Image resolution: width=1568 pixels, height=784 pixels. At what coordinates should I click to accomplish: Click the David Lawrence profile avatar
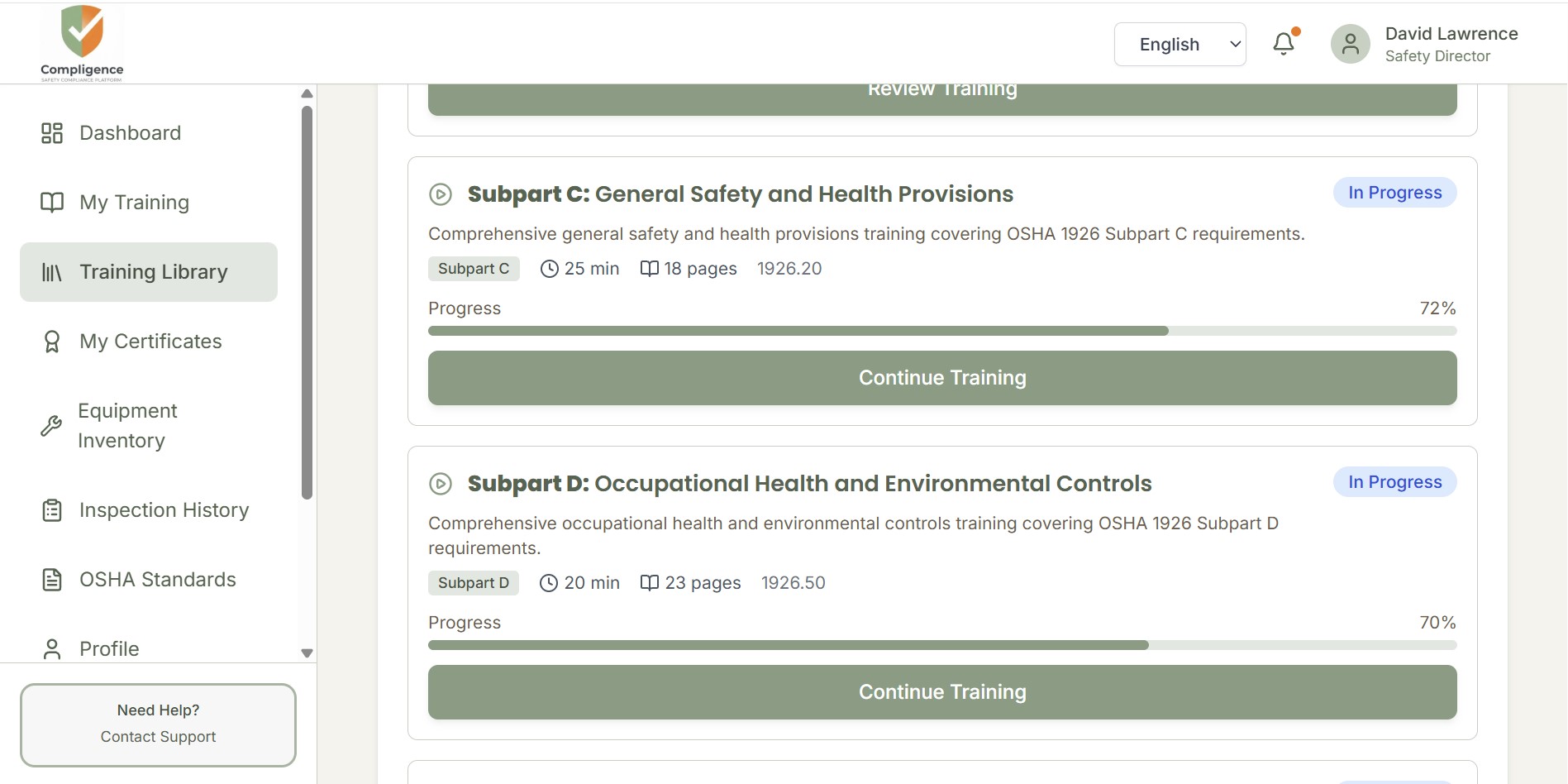point(1350,44)
